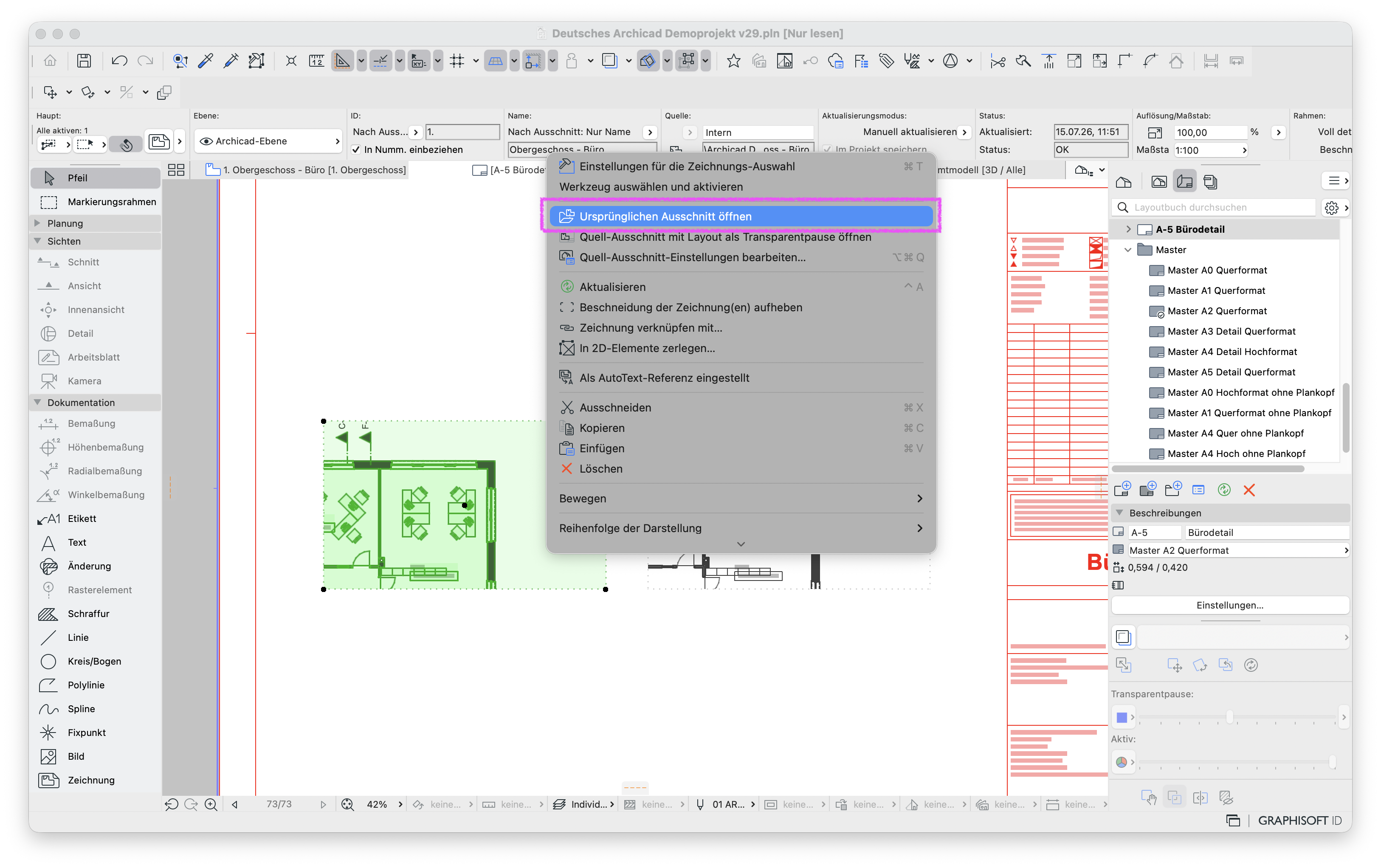This screenshot has width=1381, height=868.
Task: Select 'Master A3 Detail Querformat' layout
Action: 1231,331
